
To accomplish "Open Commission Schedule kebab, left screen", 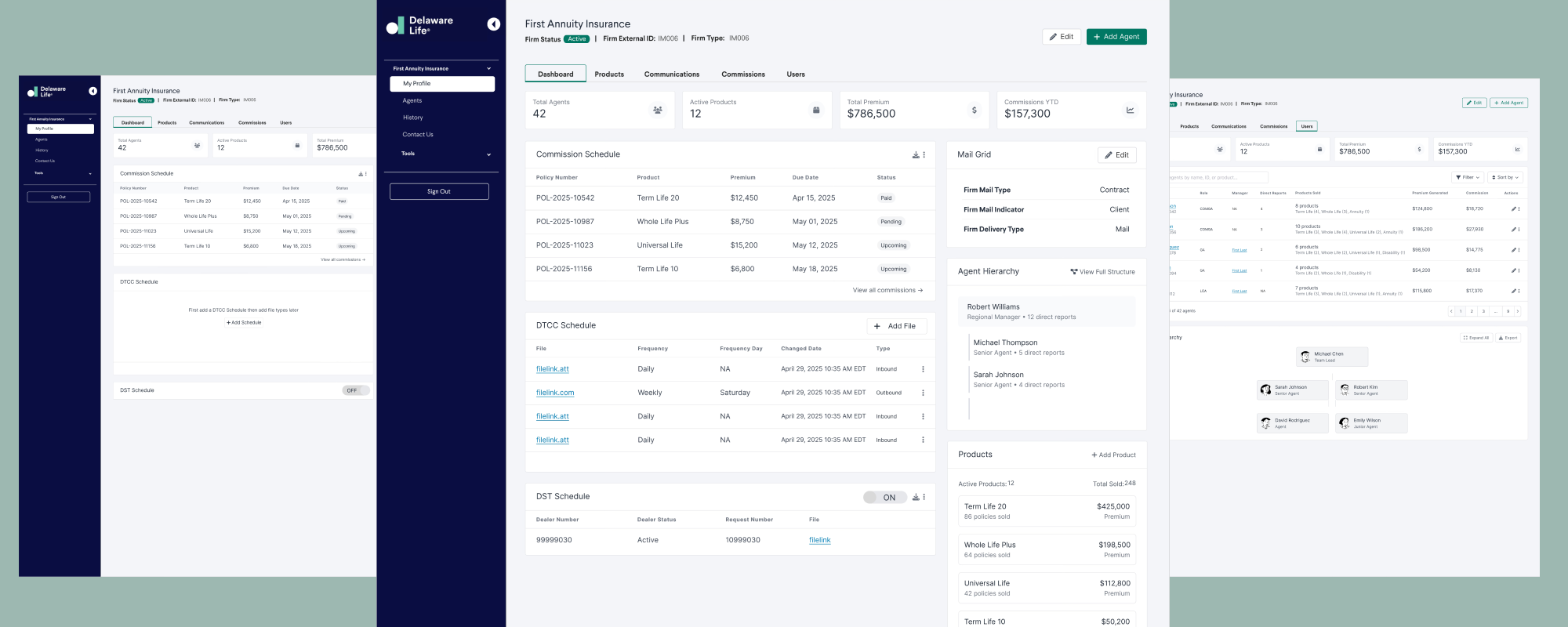I will (x=365, y=174).
